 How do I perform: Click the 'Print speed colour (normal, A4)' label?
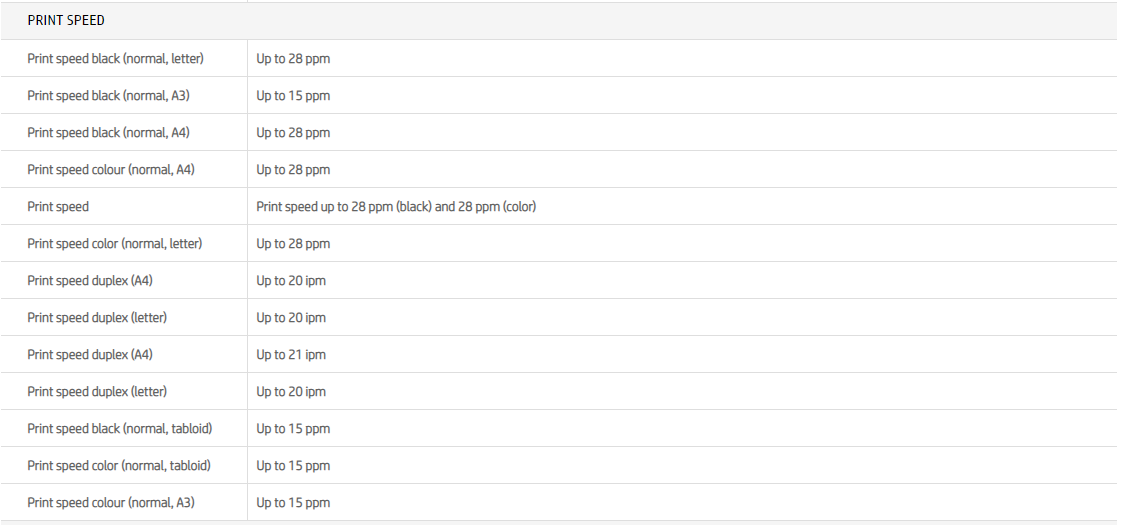point(111,170)
